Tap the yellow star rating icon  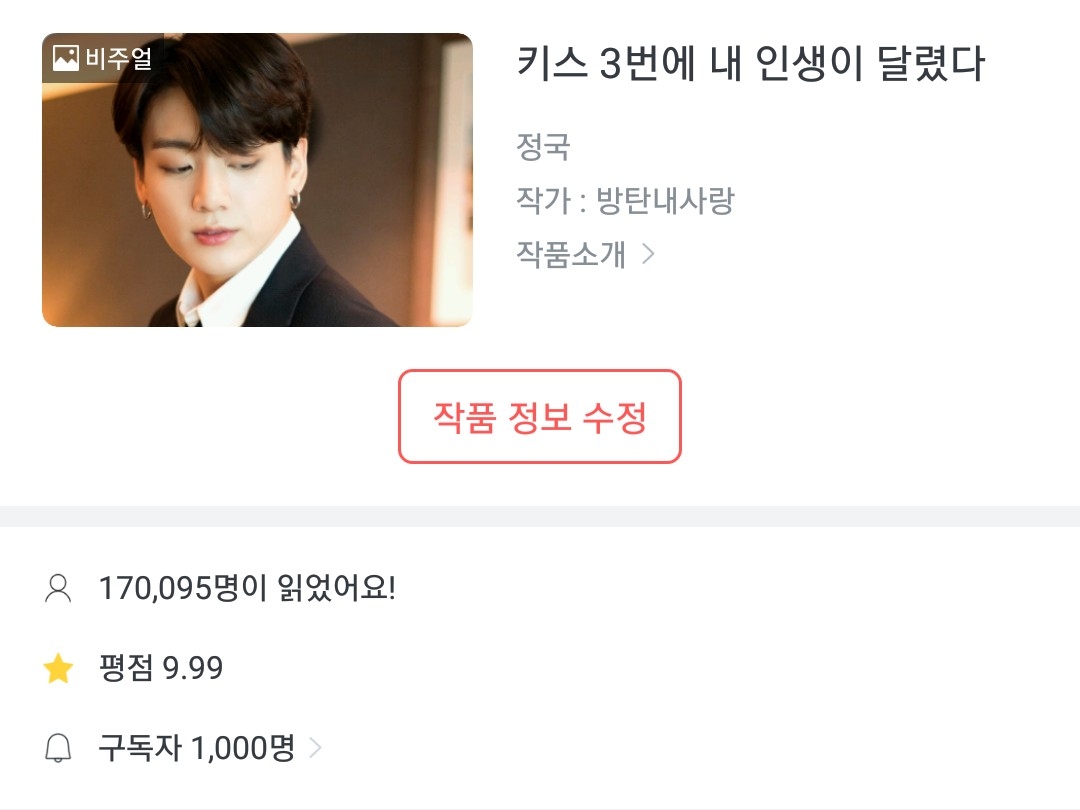point(59,669)
